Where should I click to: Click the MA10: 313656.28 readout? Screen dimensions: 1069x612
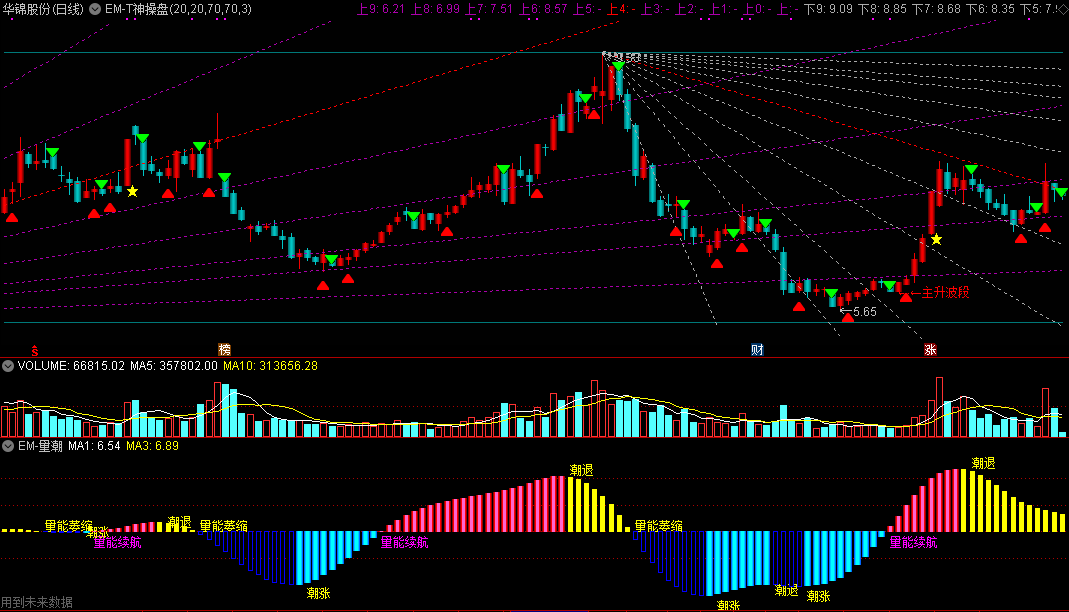(x=271, y=366)
